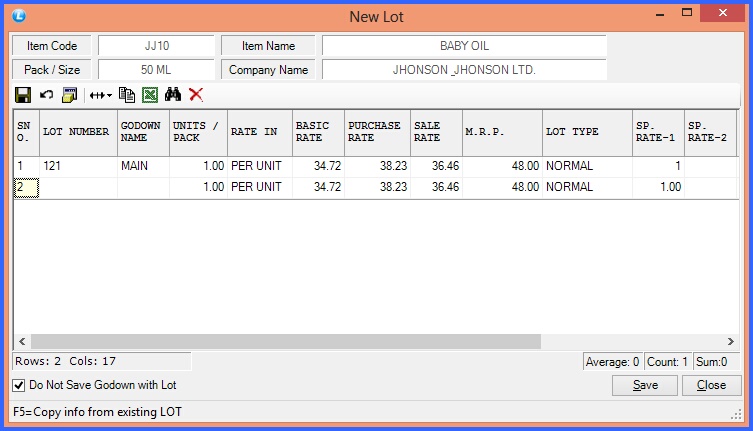
Task: Export grid using the Excel icon
Action: pos(149,95)
